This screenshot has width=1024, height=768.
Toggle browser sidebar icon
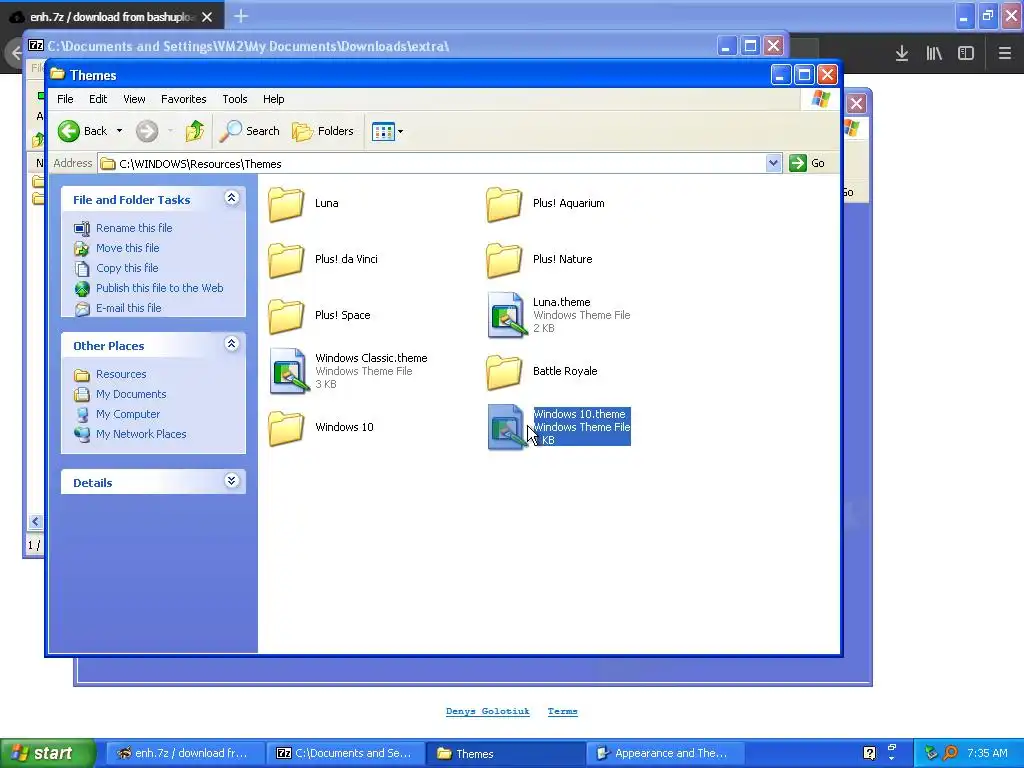click(966, 53)
